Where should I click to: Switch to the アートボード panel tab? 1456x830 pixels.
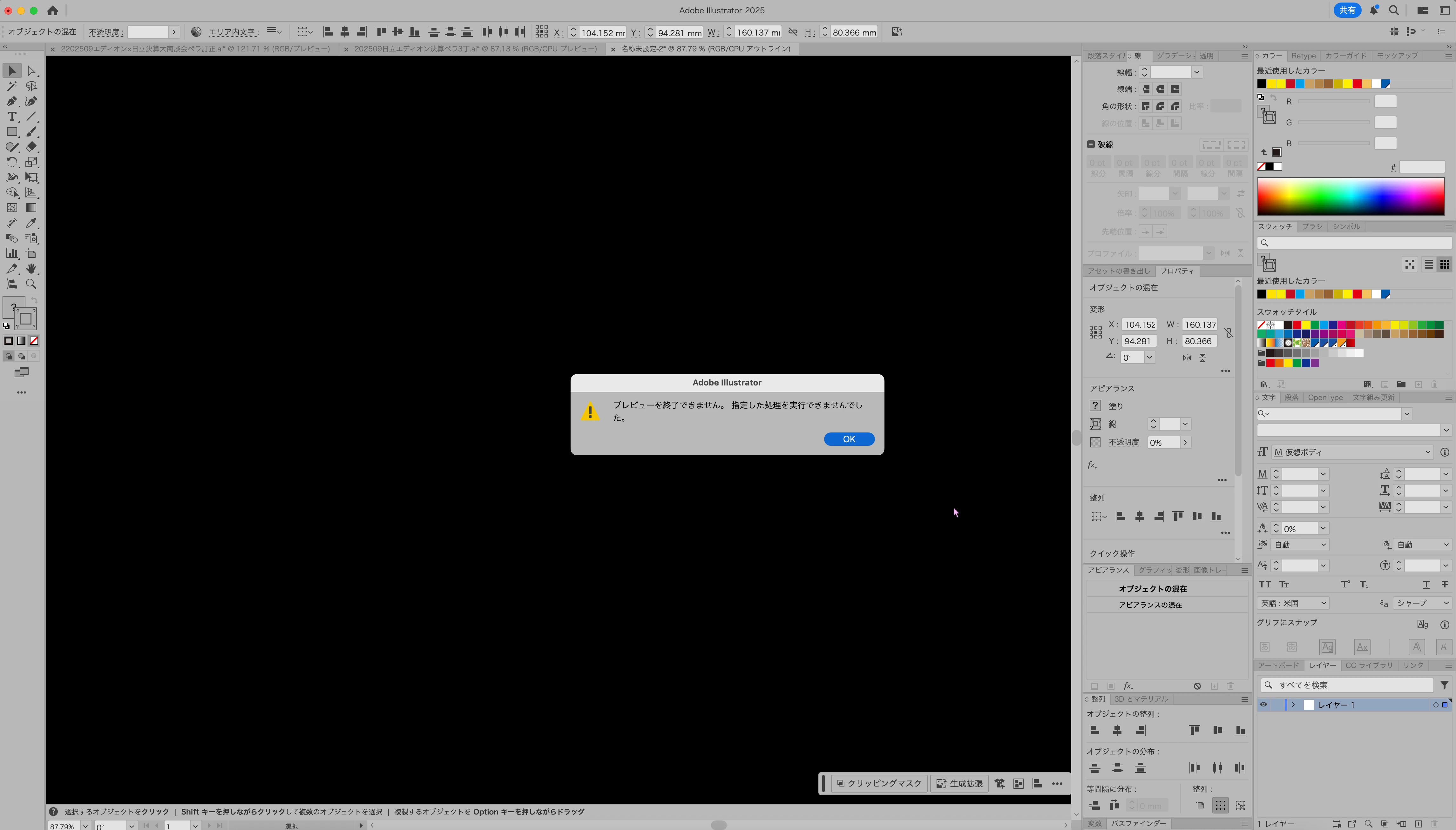click(1278, 665)
